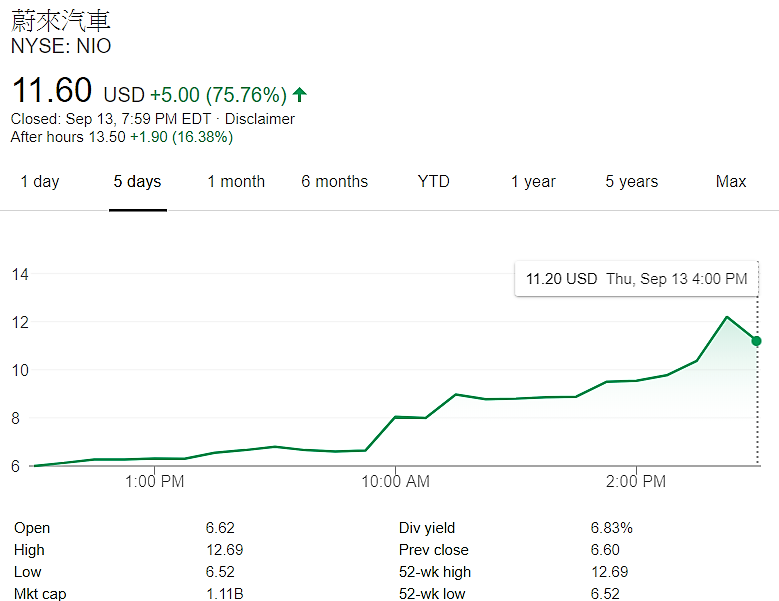The image size is (779, 601).
Task: Click the 11.20 USD chart tooltip
Action: tap(636, 279)
